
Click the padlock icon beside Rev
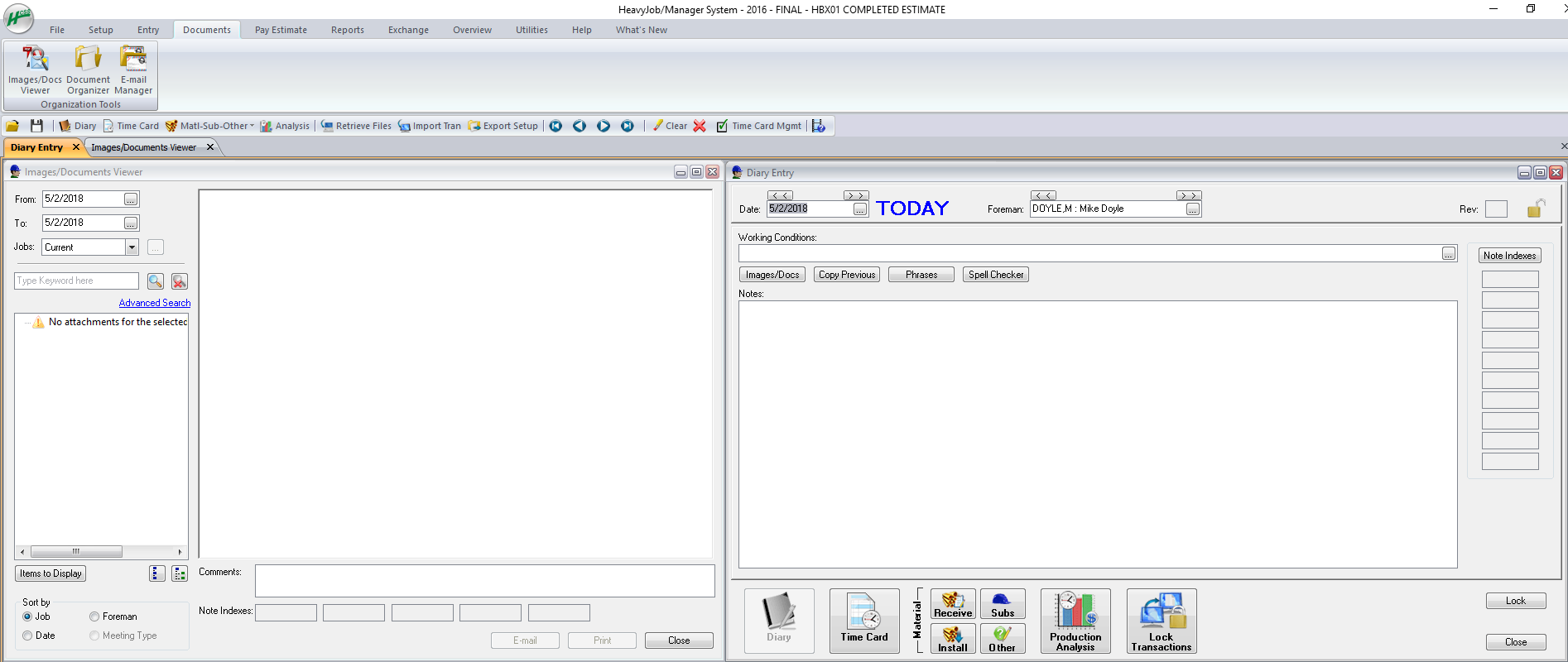click(1536, 208)
